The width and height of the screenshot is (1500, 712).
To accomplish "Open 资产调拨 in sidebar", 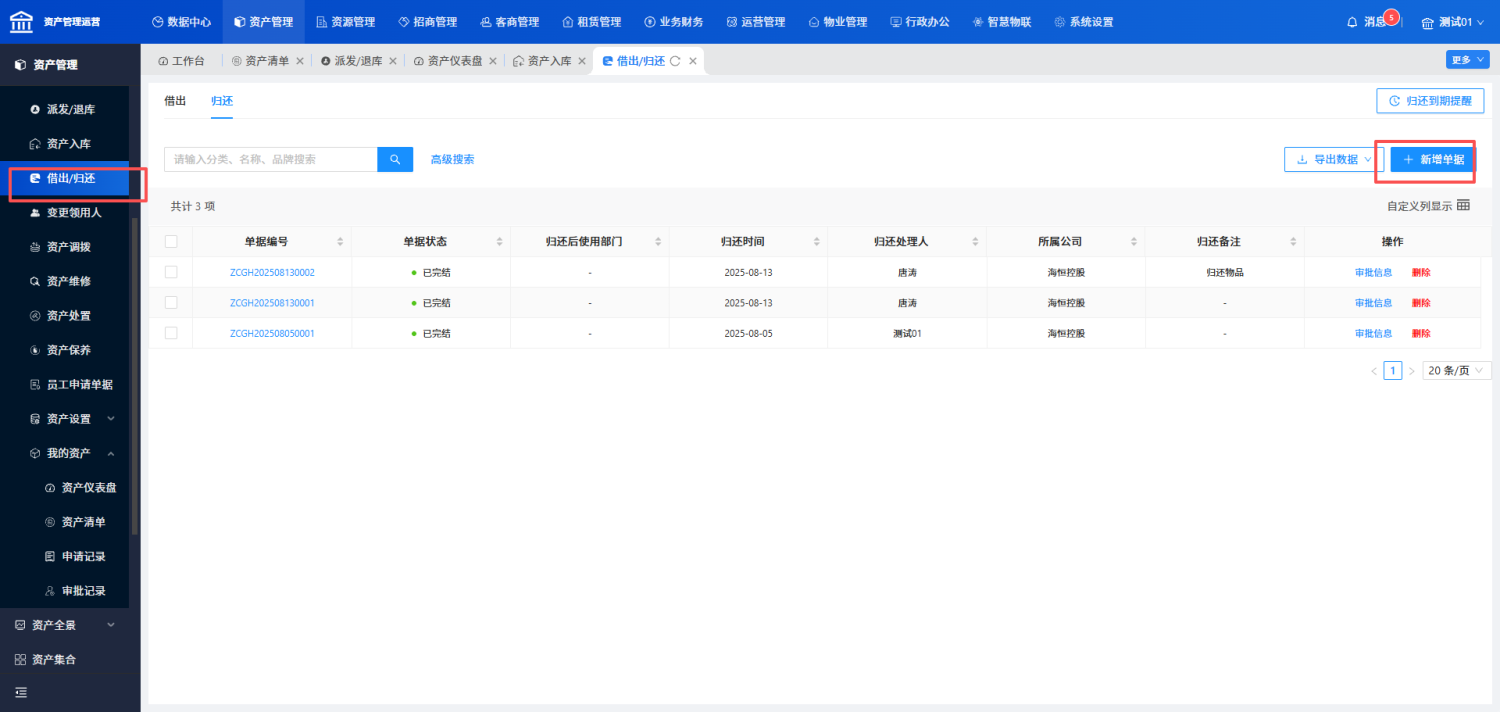I will 68,247.
